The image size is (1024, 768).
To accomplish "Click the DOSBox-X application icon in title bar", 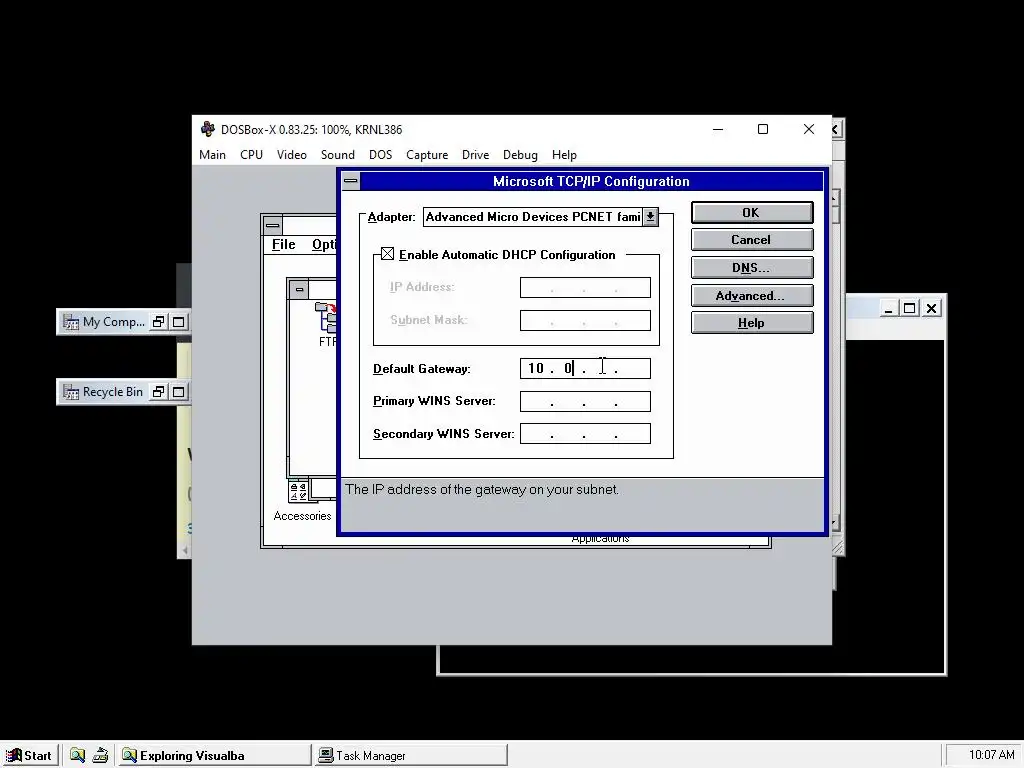I will tap(208, 129).
